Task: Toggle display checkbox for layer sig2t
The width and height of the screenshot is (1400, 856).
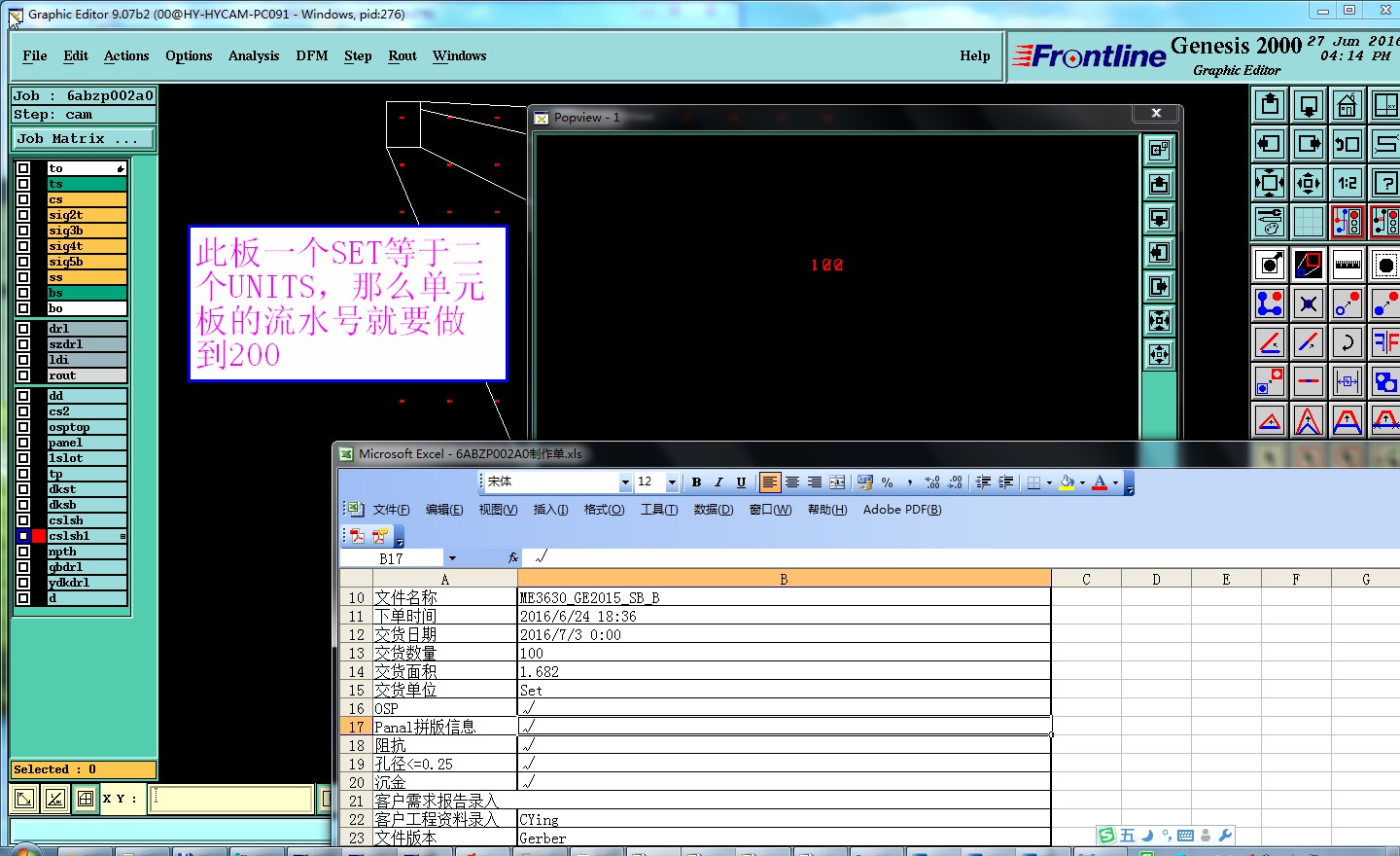Action: (23, 215)
